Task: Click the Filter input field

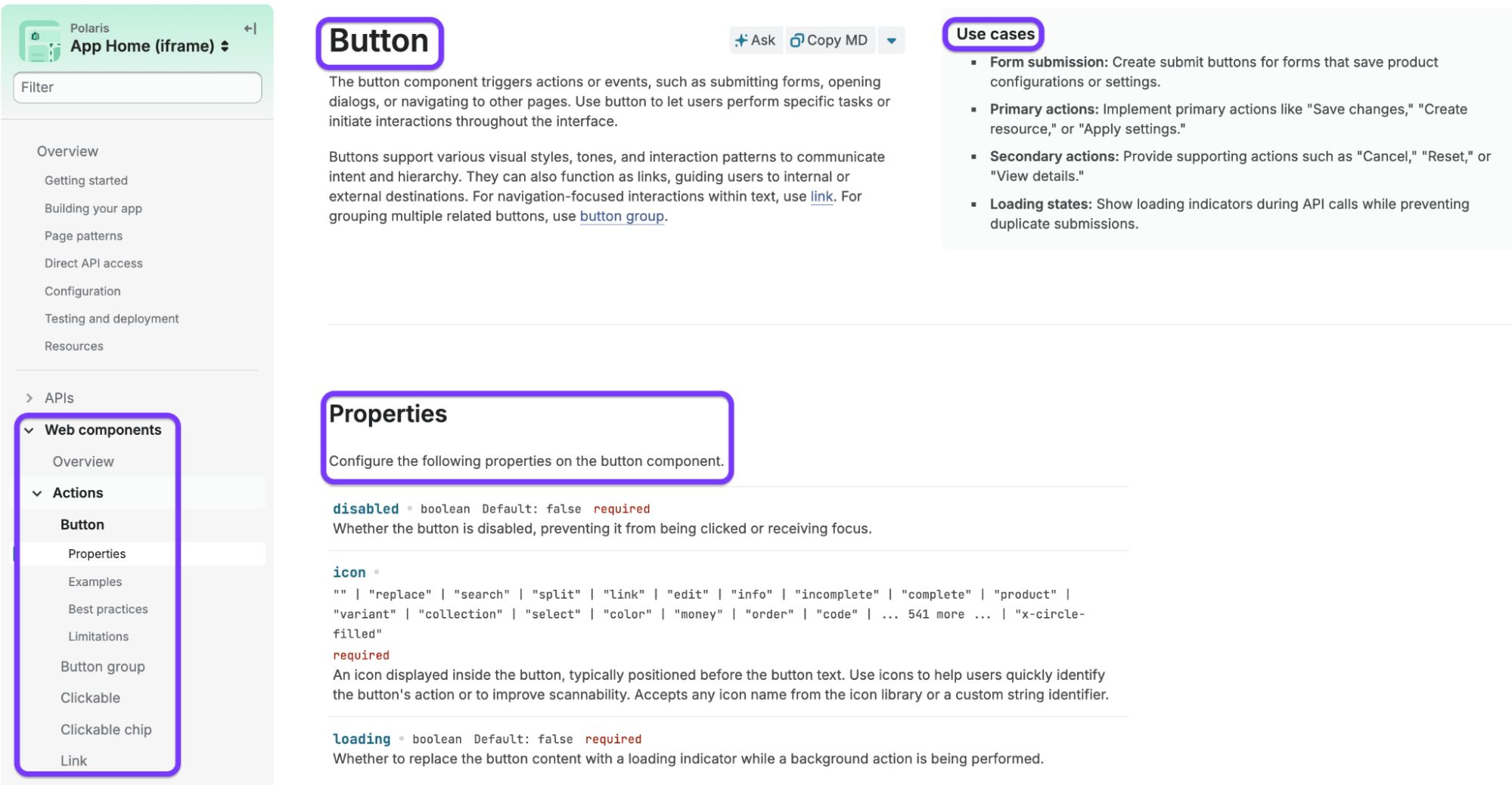Action: [138, 88]
